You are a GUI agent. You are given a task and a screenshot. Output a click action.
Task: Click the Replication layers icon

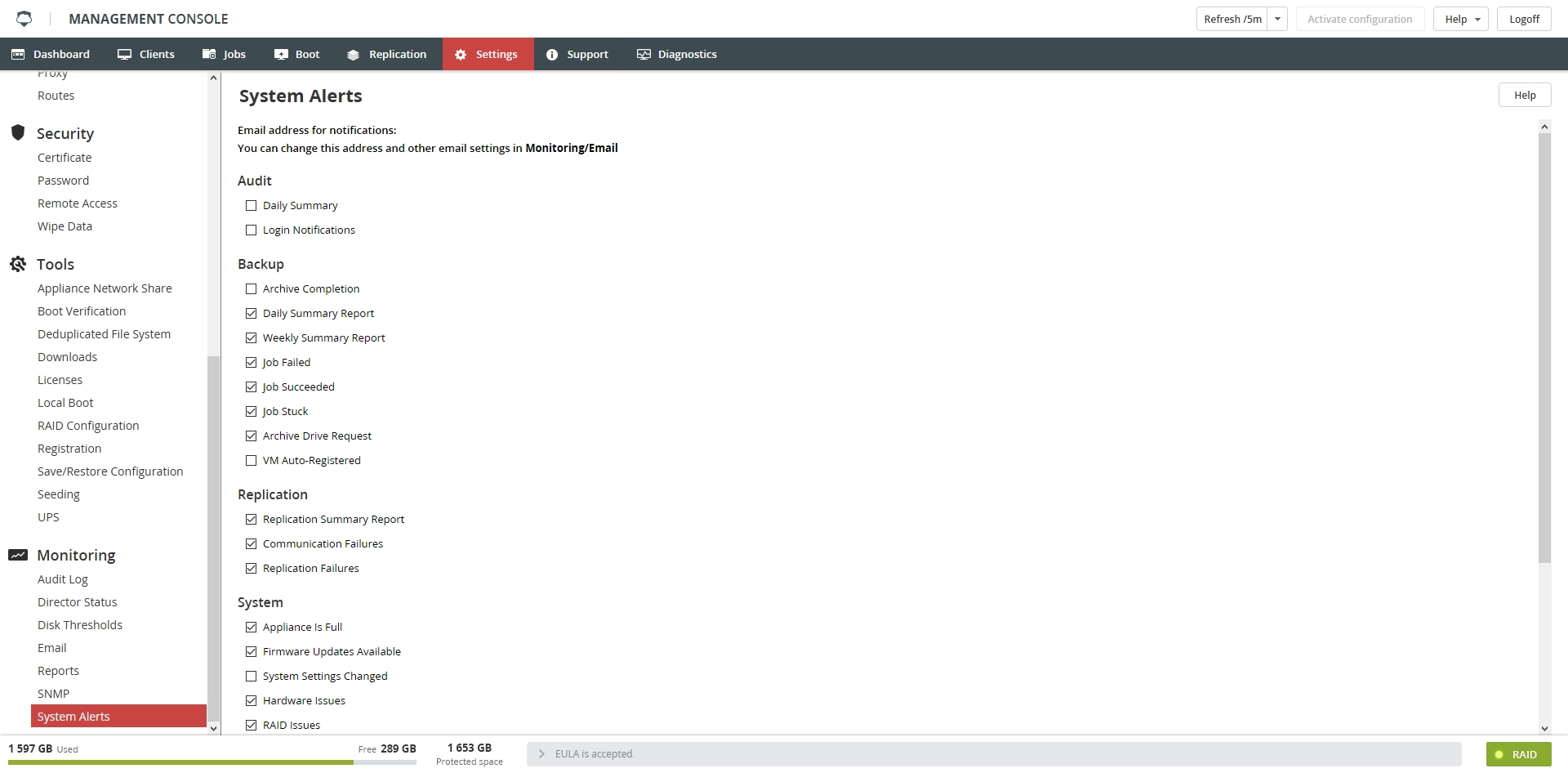pyautogui.click(x=353, y=55)
